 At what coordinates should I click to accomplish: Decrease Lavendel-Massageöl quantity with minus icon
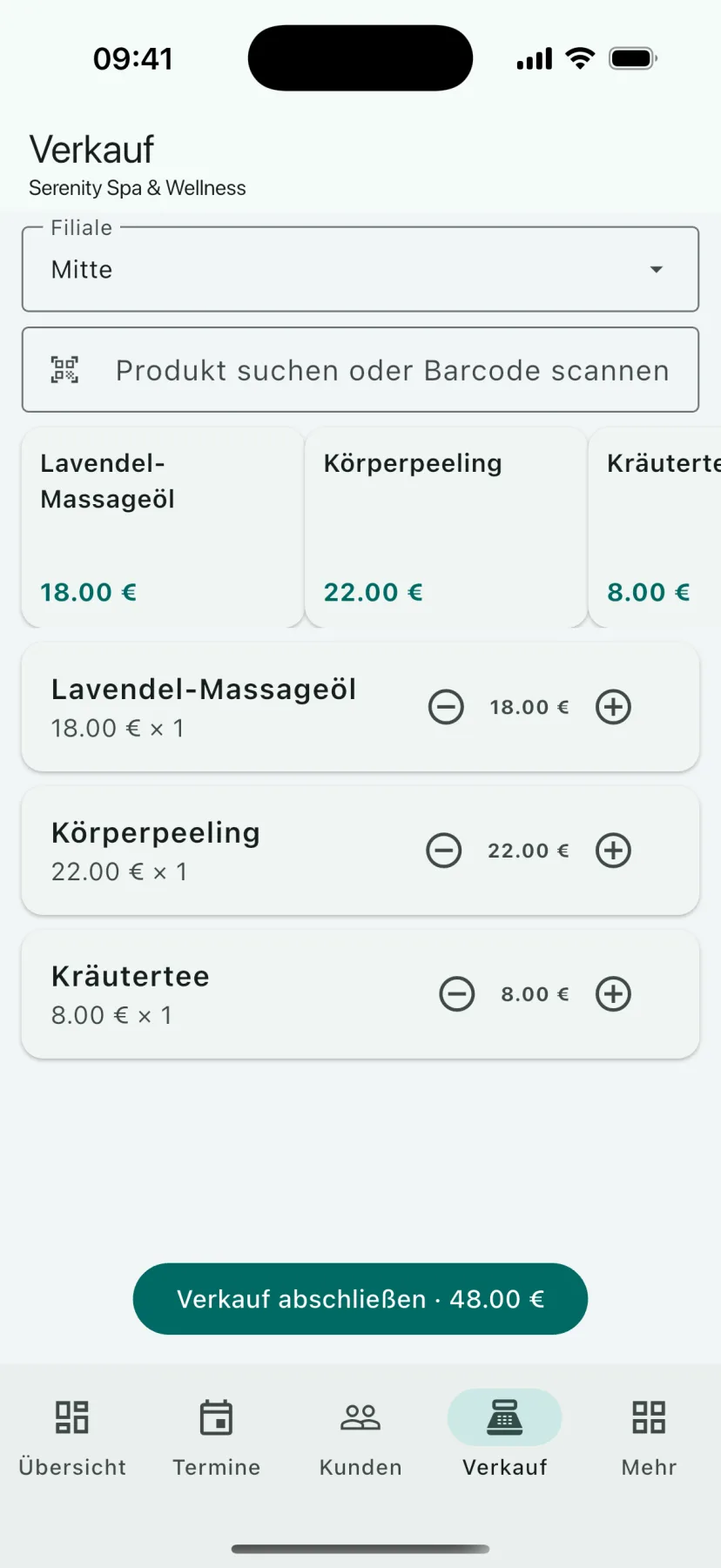tap(446, 707)
